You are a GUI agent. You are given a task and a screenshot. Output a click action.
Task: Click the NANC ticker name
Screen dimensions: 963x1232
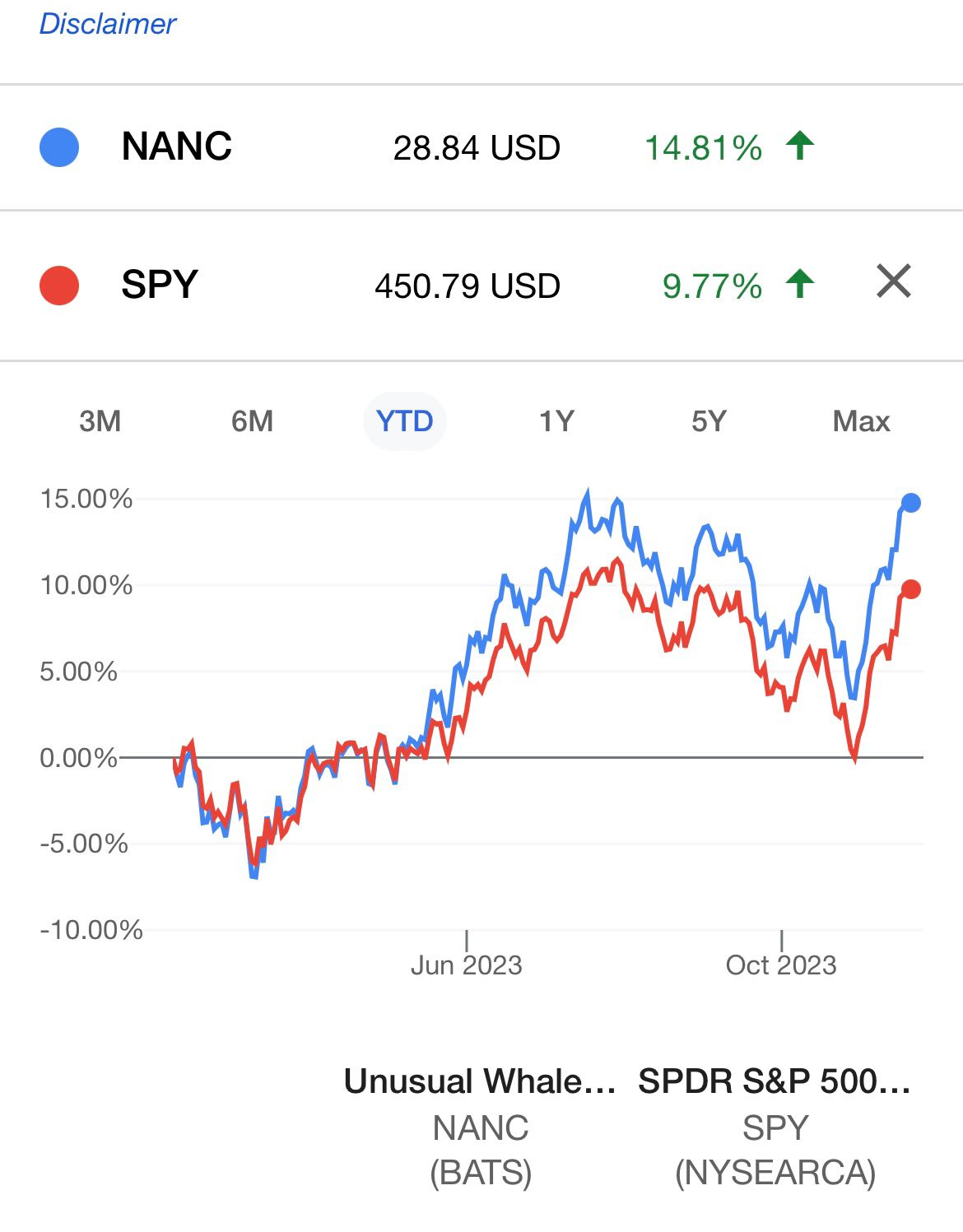(x=176, y=146)
